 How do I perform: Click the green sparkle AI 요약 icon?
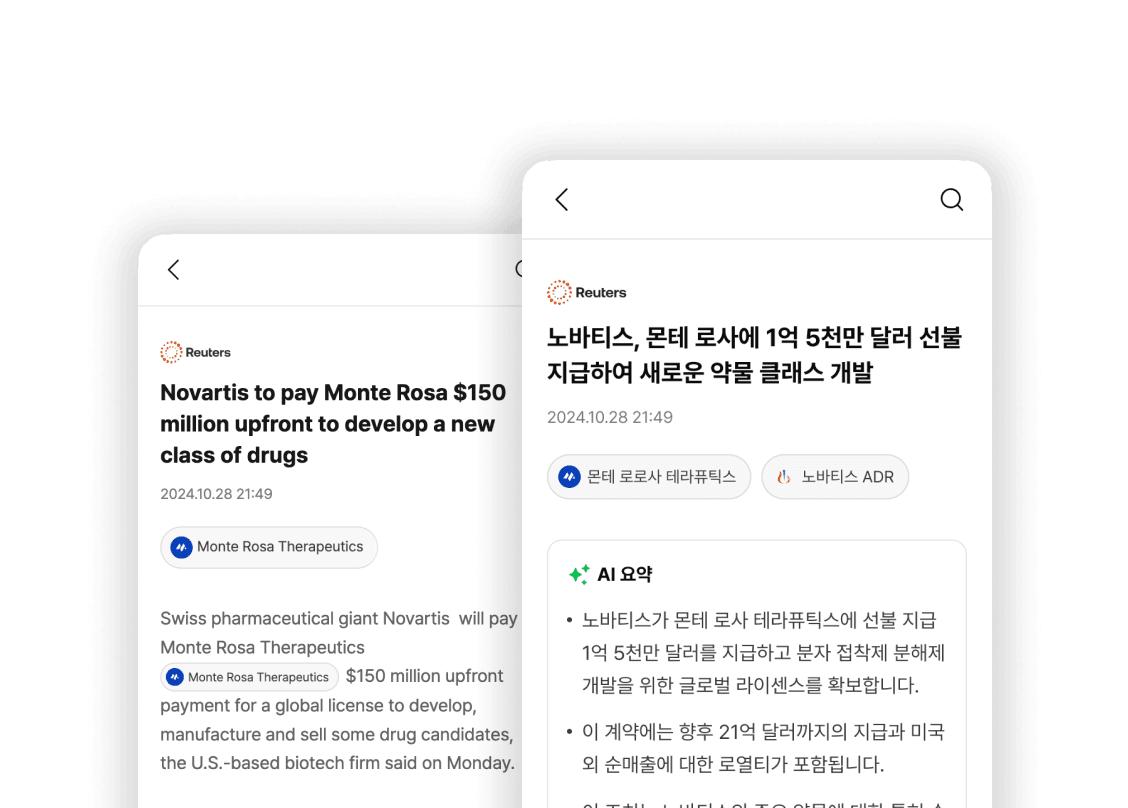point(578,574)
